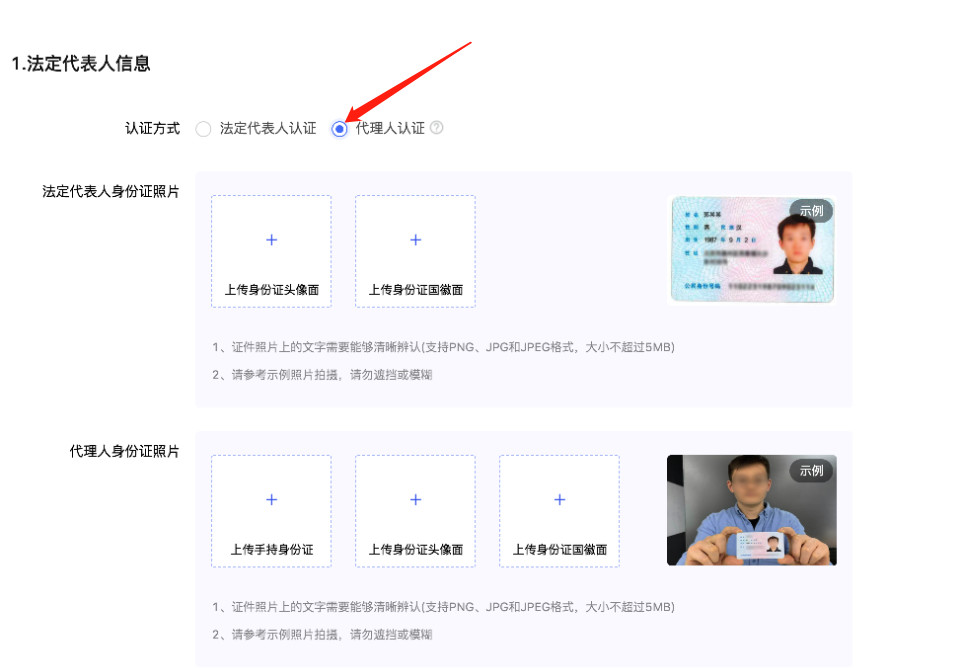This screenshot has height=670, width=978.
Task: Click plus icon in 上传身份证头像面 box for legal representative
Action: (271, 240)
